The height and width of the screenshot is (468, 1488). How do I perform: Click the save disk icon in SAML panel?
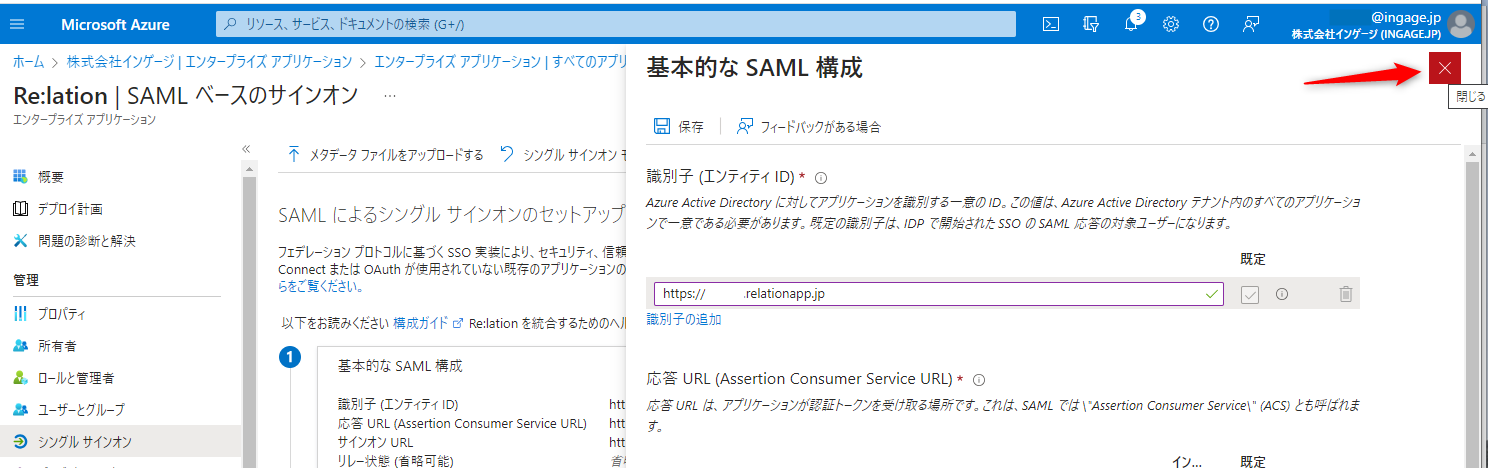coord(661,126)
